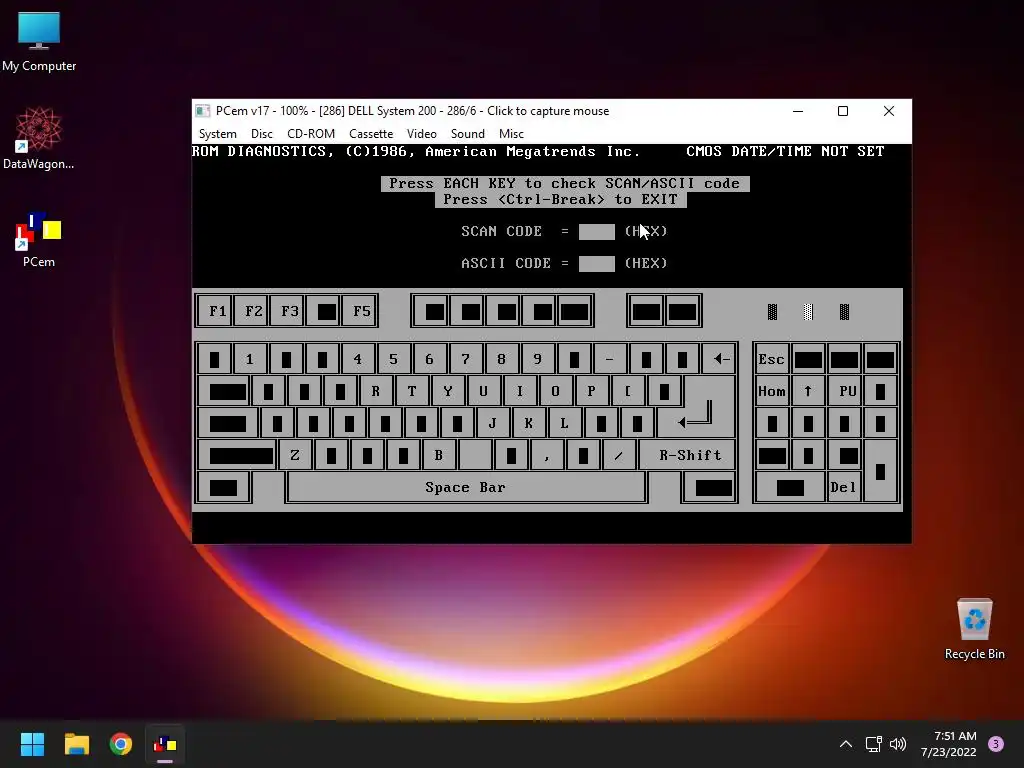The width and height of the screenshot is (1024, 768).
Task: Click the Del key on numeric pad
Action: pyautogui.click(x=843, y=487)
